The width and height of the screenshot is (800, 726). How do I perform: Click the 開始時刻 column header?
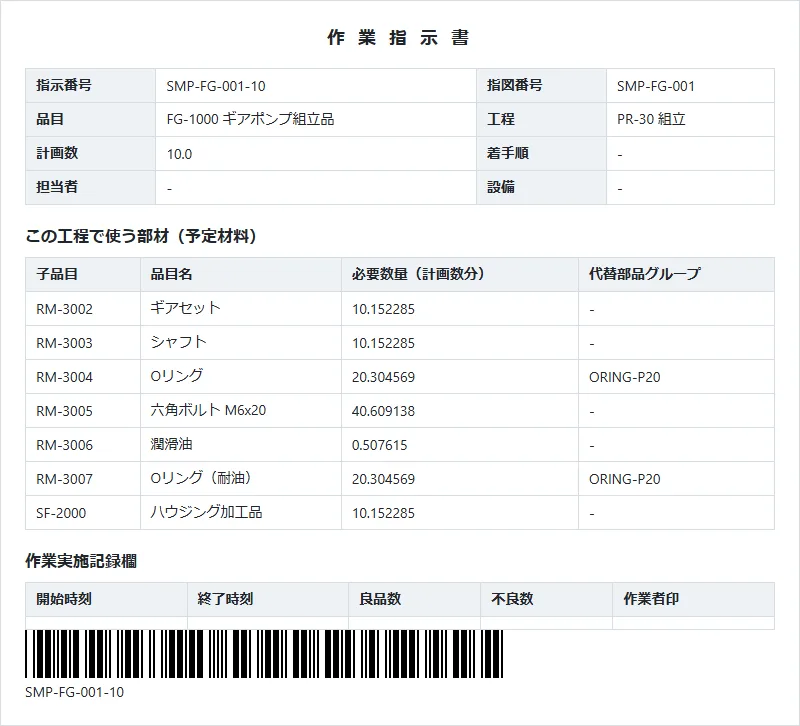(x=106, y=599)
